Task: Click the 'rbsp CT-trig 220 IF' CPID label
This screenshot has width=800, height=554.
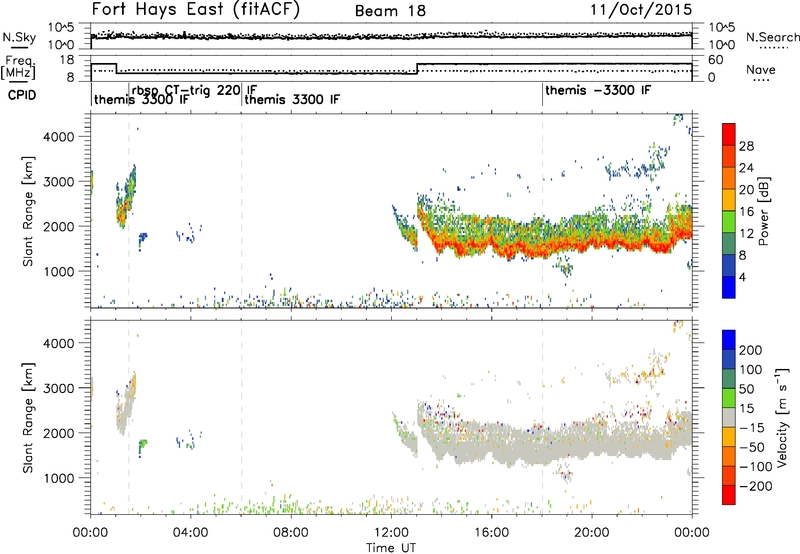Action: [194, 90]
